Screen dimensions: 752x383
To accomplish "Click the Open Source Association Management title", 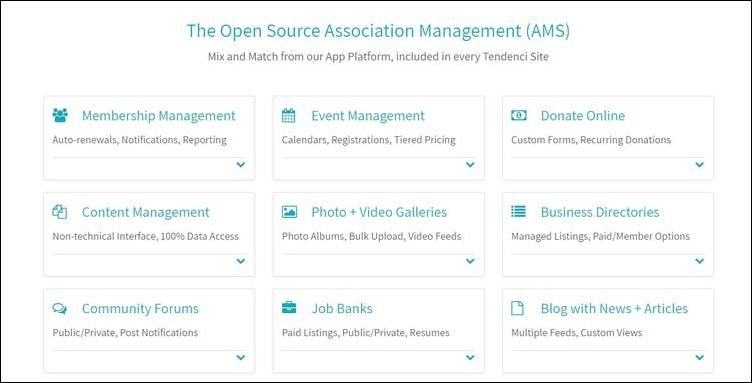I will (378, 31).
